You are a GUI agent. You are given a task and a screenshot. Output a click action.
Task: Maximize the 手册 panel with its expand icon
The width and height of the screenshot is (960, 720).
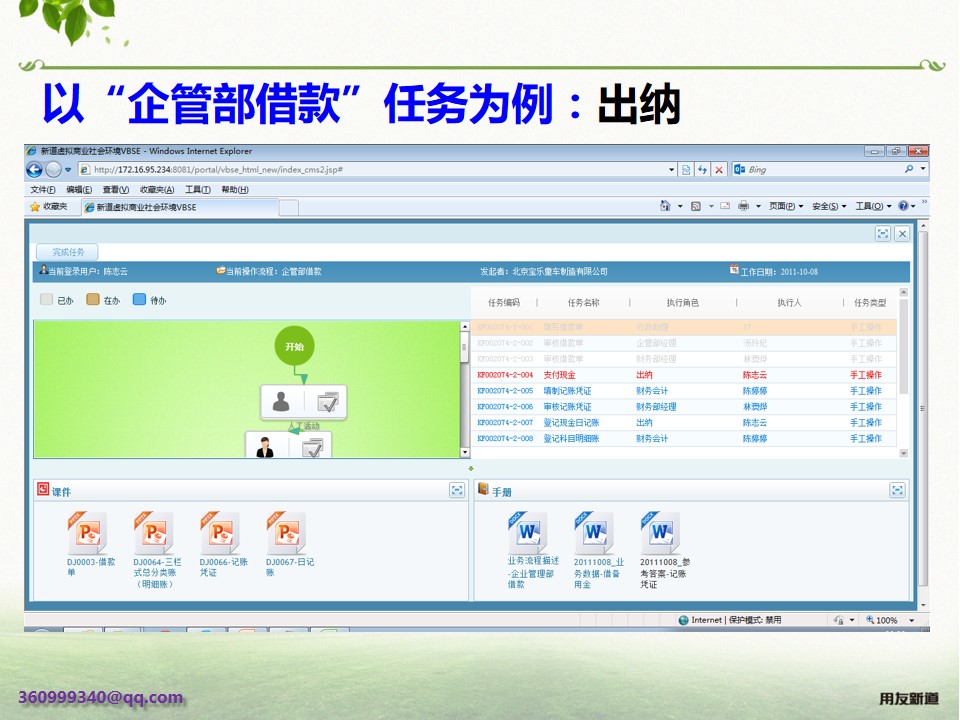[897, 490]
